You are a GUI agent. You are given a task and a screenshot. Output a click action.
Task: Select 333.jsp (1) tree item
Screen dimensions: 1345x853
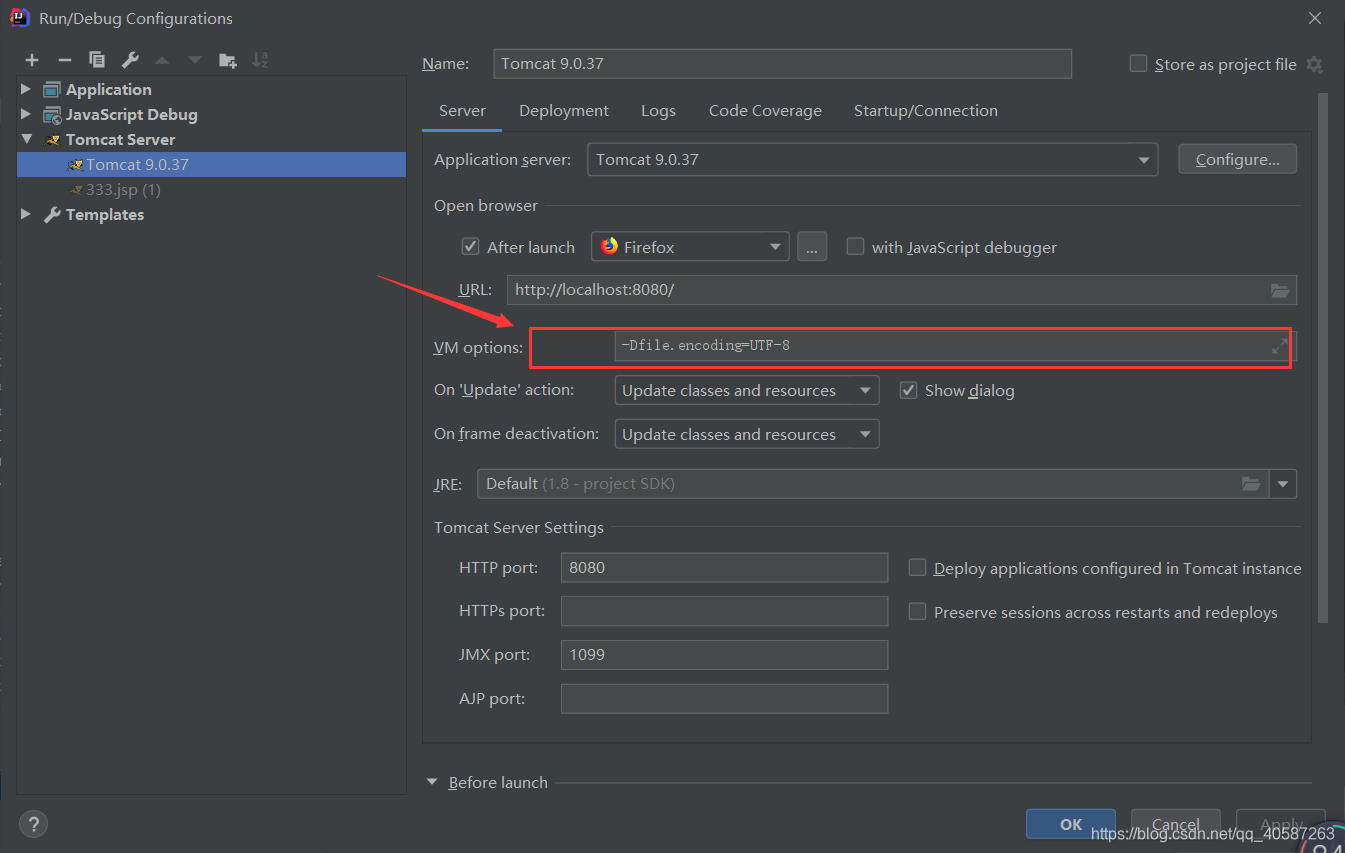[211, 189]
